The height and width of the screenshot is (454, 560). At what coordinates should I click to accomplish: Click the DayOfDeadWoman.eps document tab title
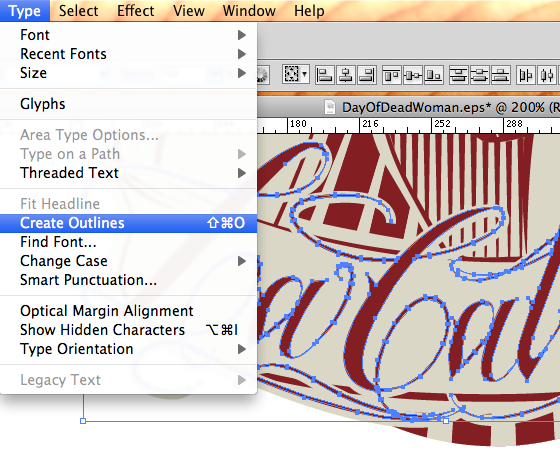pos(451,107)
